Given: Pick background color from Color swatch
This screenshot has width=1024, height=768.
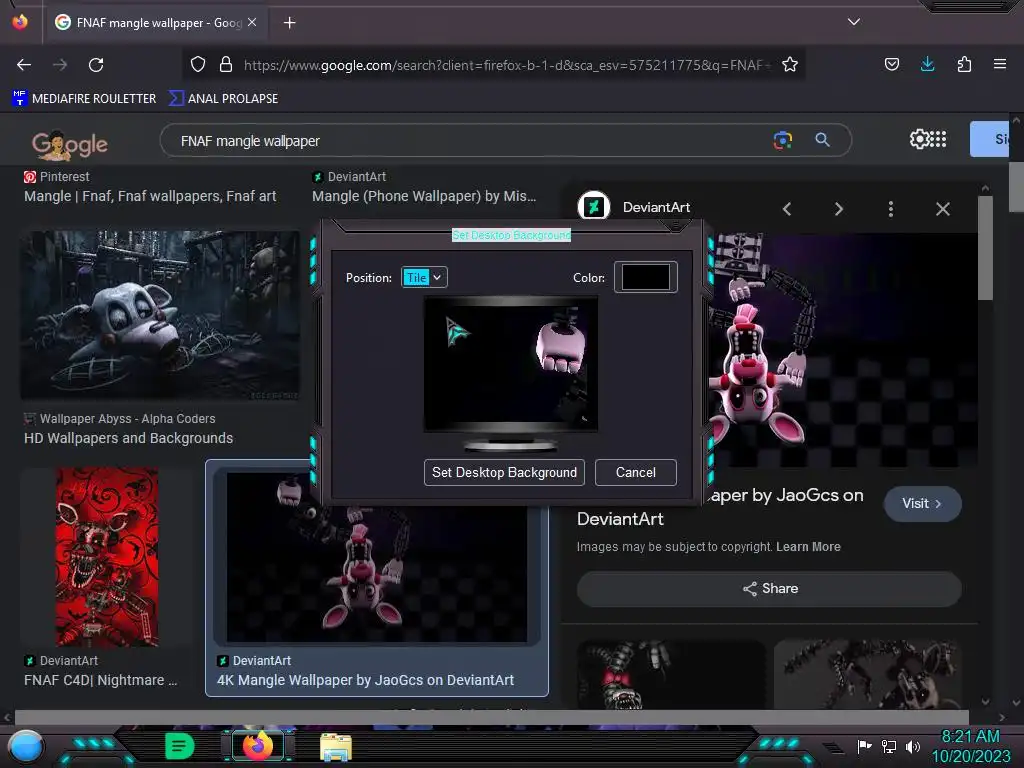Looking at the screenshot, I should click(645, 277).
